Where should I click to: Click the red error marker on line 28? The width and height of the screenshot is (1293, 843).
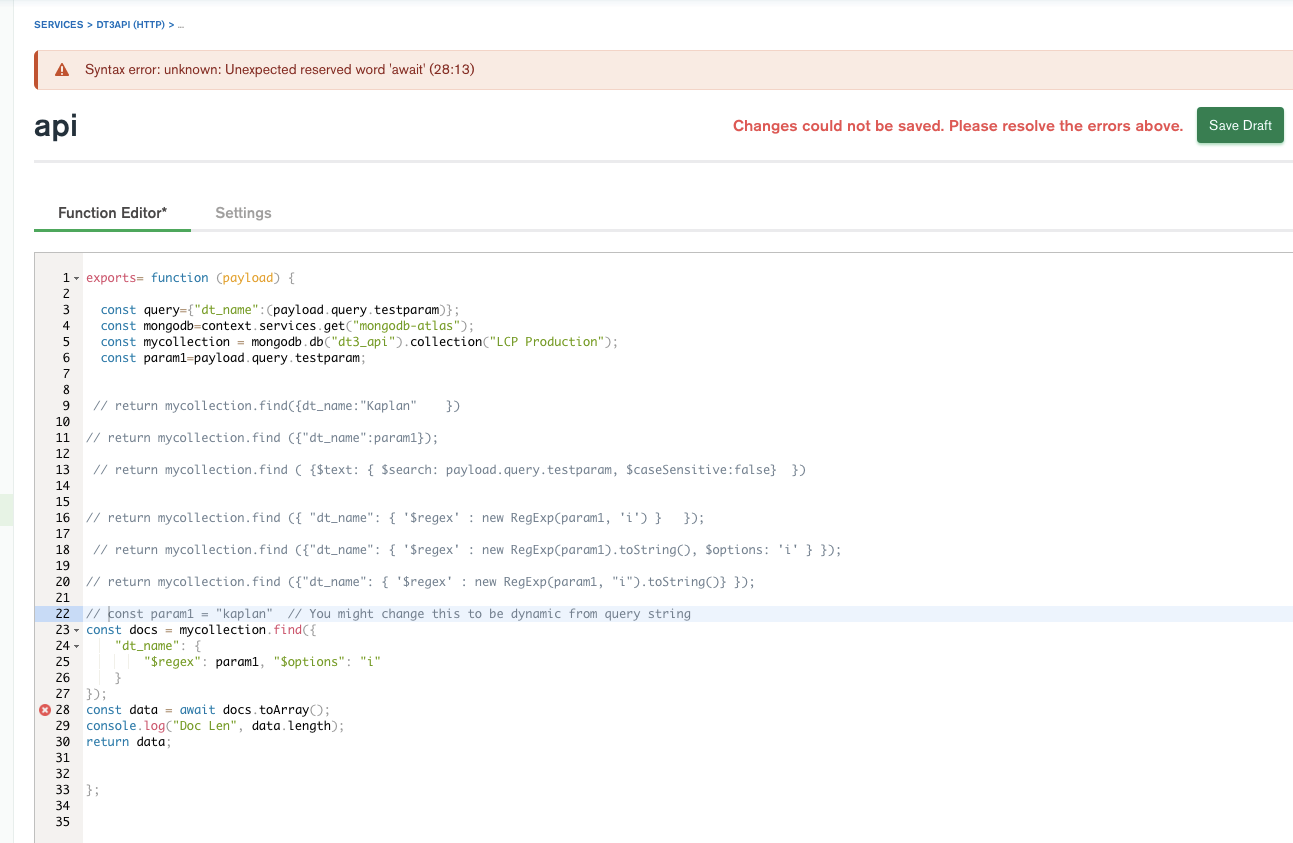pos(44,710)
